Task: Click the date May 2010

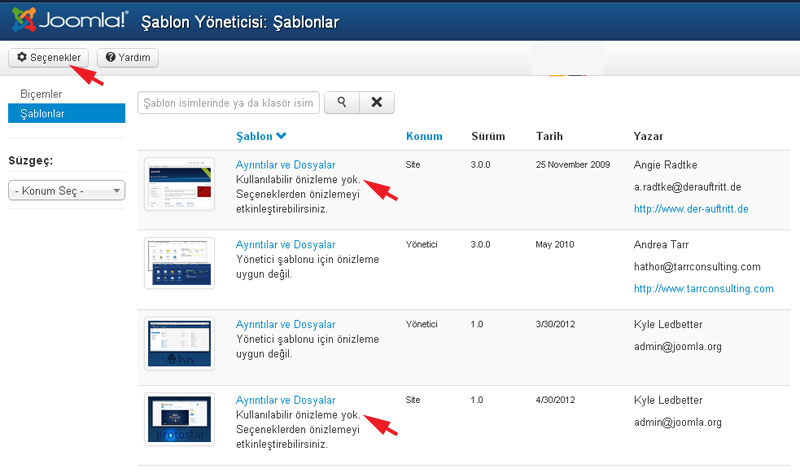Action: click(x=555, y=244)
